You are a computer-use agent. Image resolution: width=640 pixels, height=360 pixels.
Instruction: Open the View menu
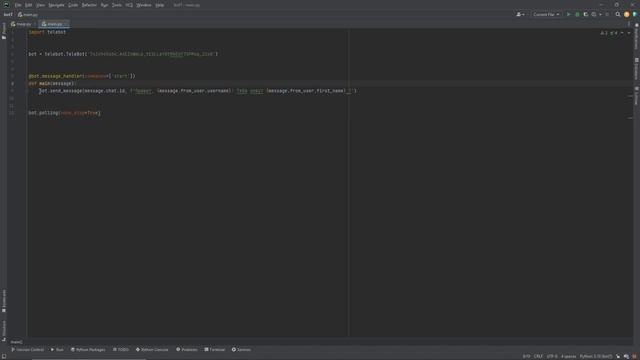(40, 5)
